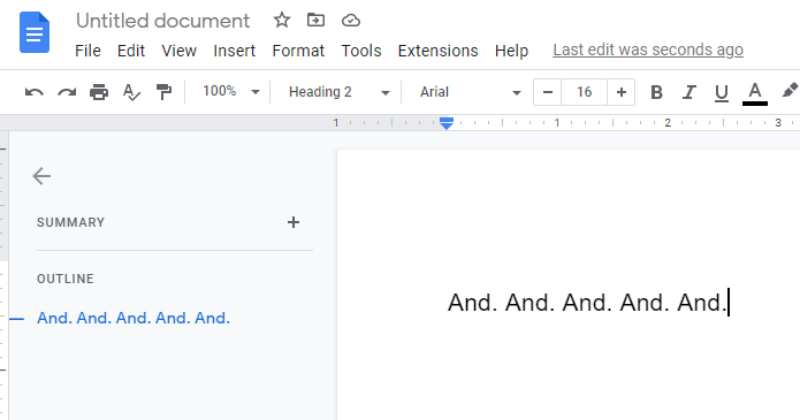Viewport: 800px width, 420px height.
Task: Print the document using printer icon
Action: click(99, 92)
